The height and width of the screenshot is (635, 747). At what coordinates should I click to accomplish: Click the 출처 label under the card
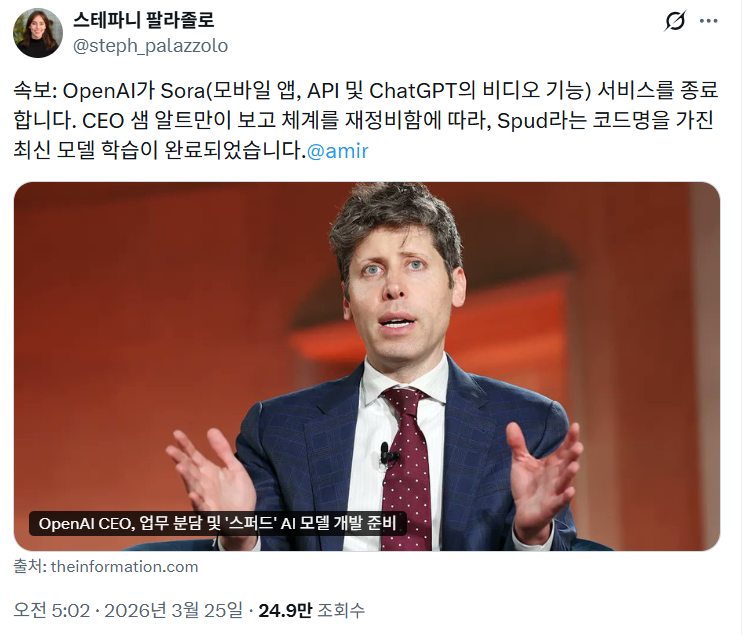click(x=30, y=567)
